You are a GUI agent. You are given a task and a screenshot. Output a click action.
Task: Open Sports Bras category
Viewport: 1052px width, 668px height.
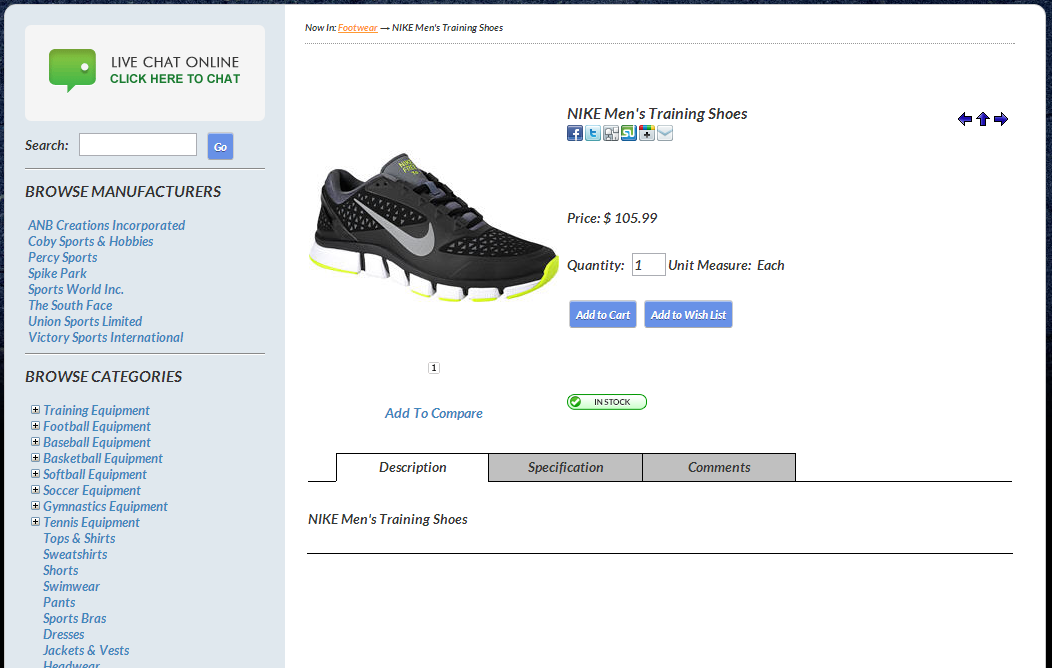click(x=74, y=619)
